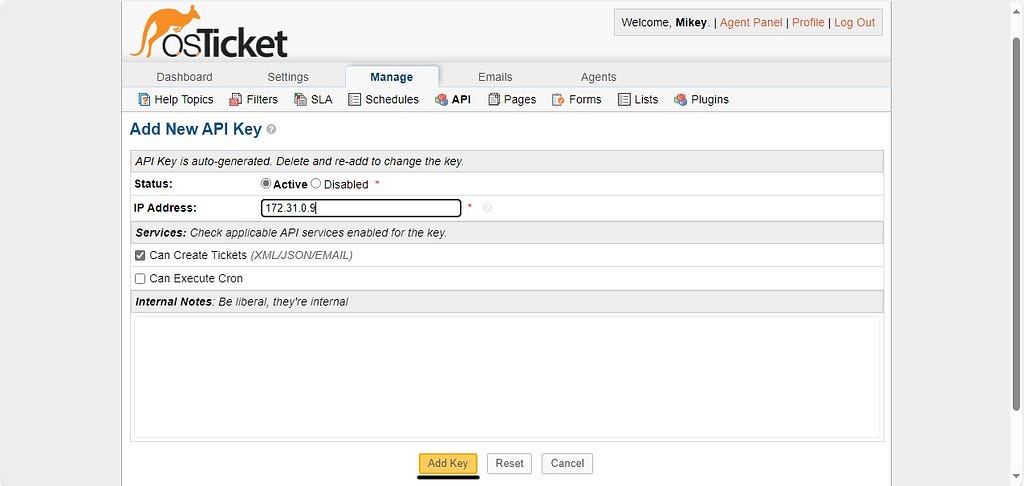This screenshot has height=486, width=1024.
Task: Click inside the Internal Notes text area
Action: pyautogui.click(x=507, y=378)
